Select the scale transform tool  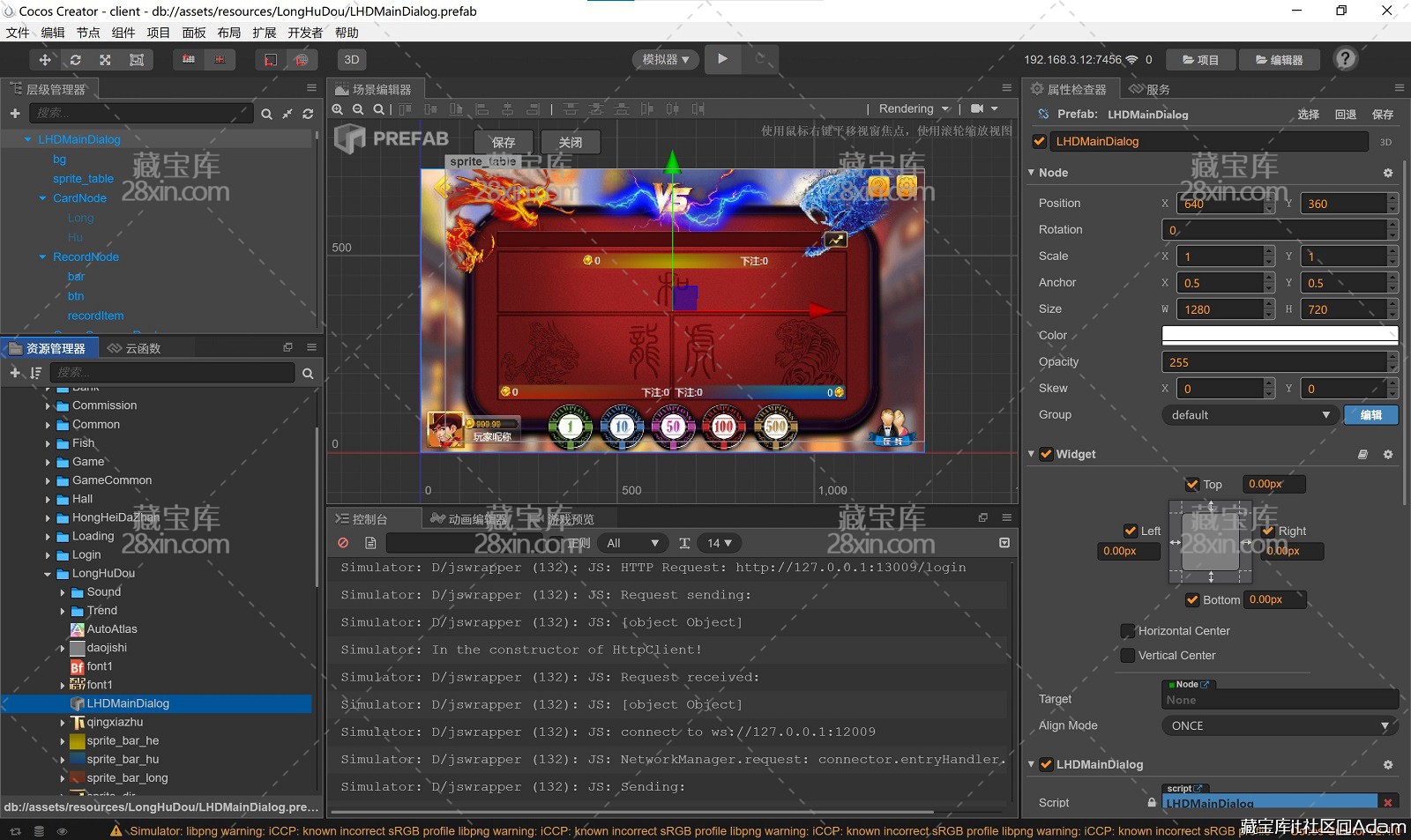[x=105, y=60]
